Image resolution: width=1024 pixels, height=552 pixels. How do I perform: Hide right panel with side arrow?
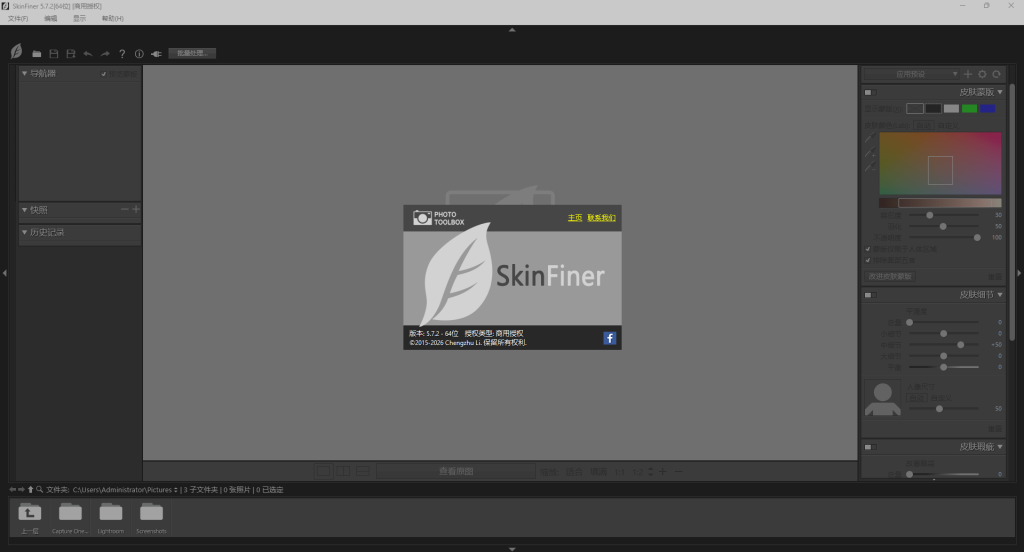1019,273
